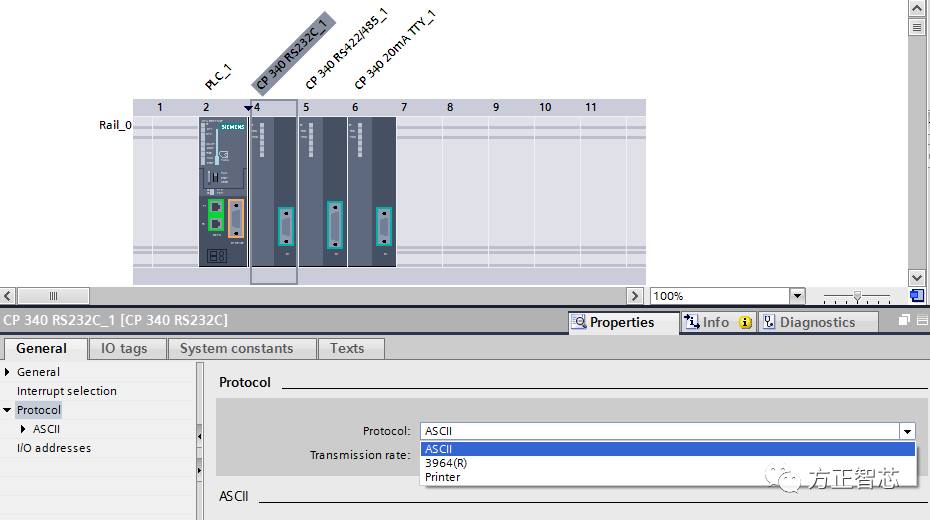This screenshot has width=930, height=520.
Task: Click the left splitter collapse arrow
Action: (198, 437)
